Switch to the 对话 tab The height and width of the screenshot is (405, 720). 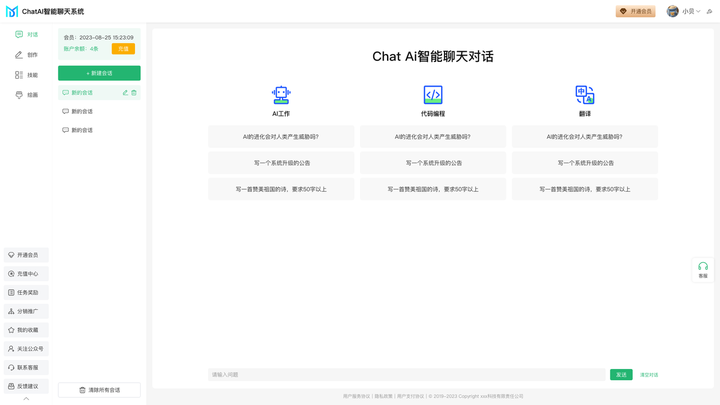point(26,34)
